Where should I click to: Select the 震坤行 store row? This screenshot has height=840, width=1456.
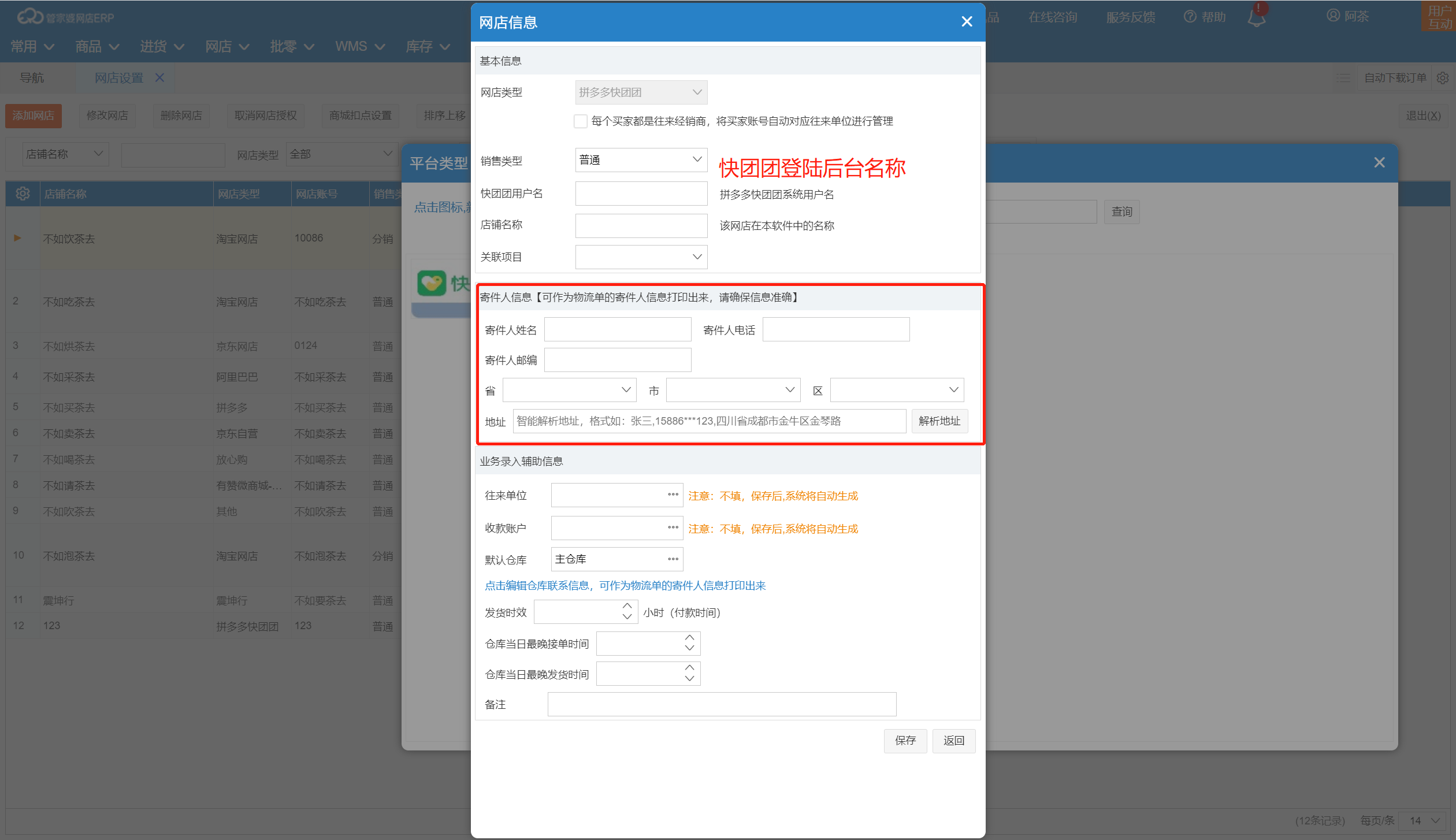[203, 600]
